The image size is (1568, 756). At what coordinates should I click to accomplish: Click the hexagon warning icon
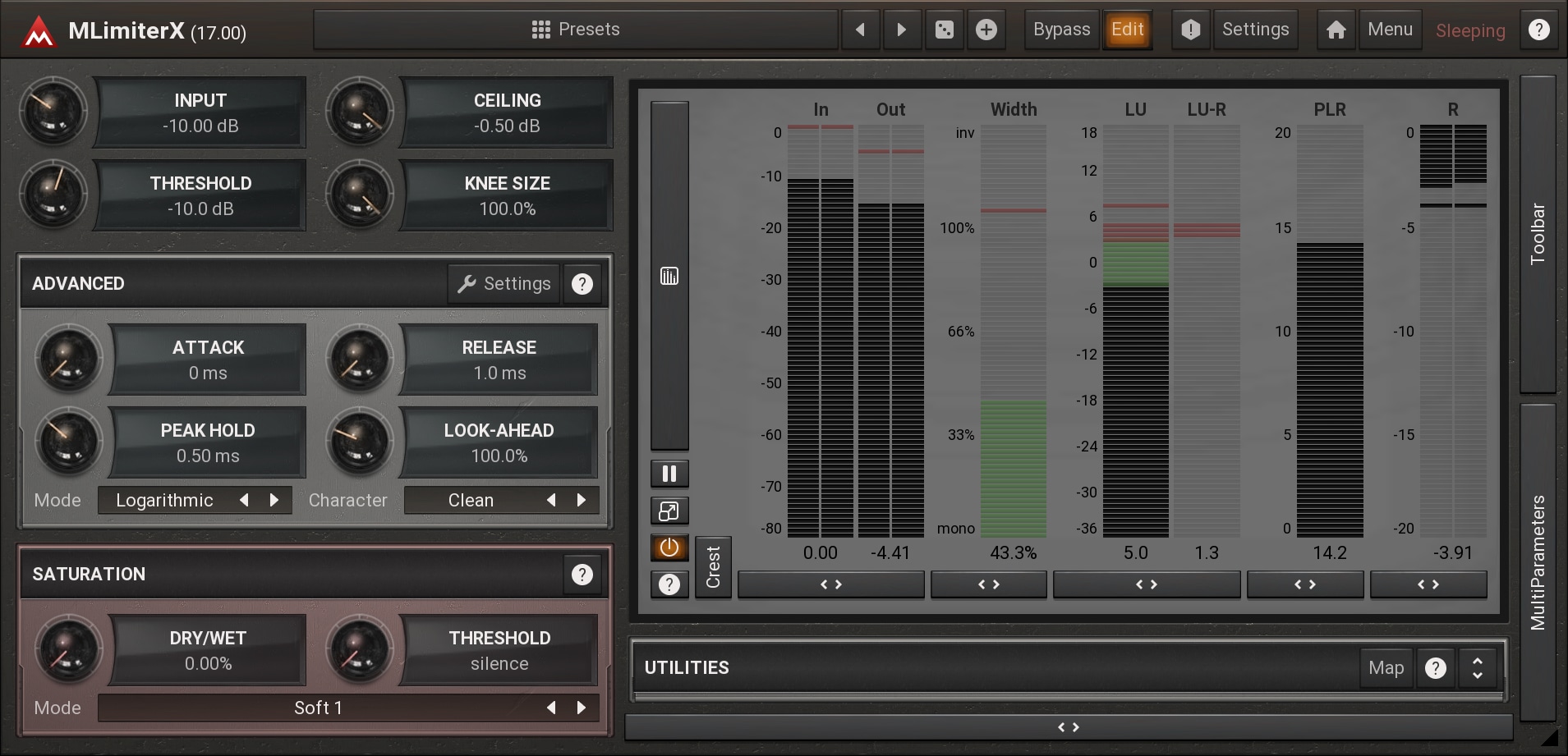click(1190, 30)
